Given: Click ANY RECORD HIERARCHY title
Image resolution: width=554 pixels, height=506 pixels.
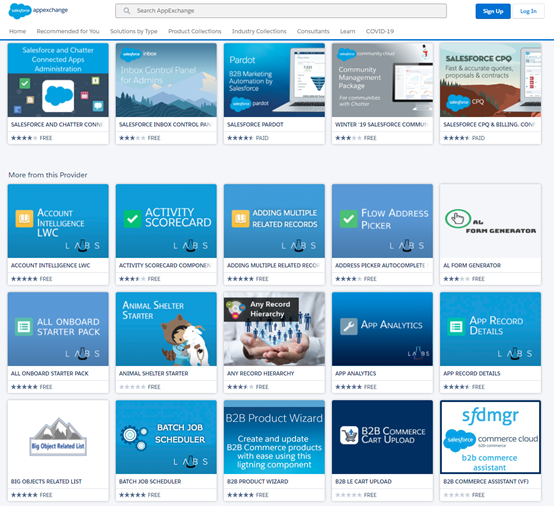Looking at the screenshot, I should tap(261, 373).
